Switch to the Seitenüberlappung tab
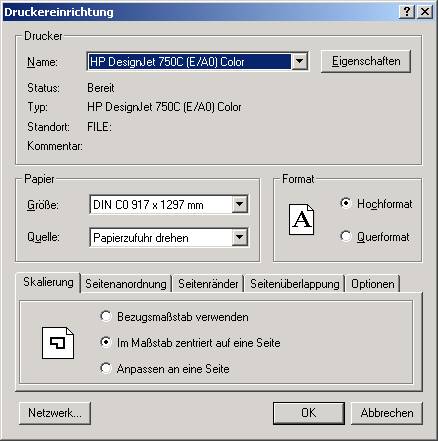This screenshot has width=438, height=441. tap(295, 284)
